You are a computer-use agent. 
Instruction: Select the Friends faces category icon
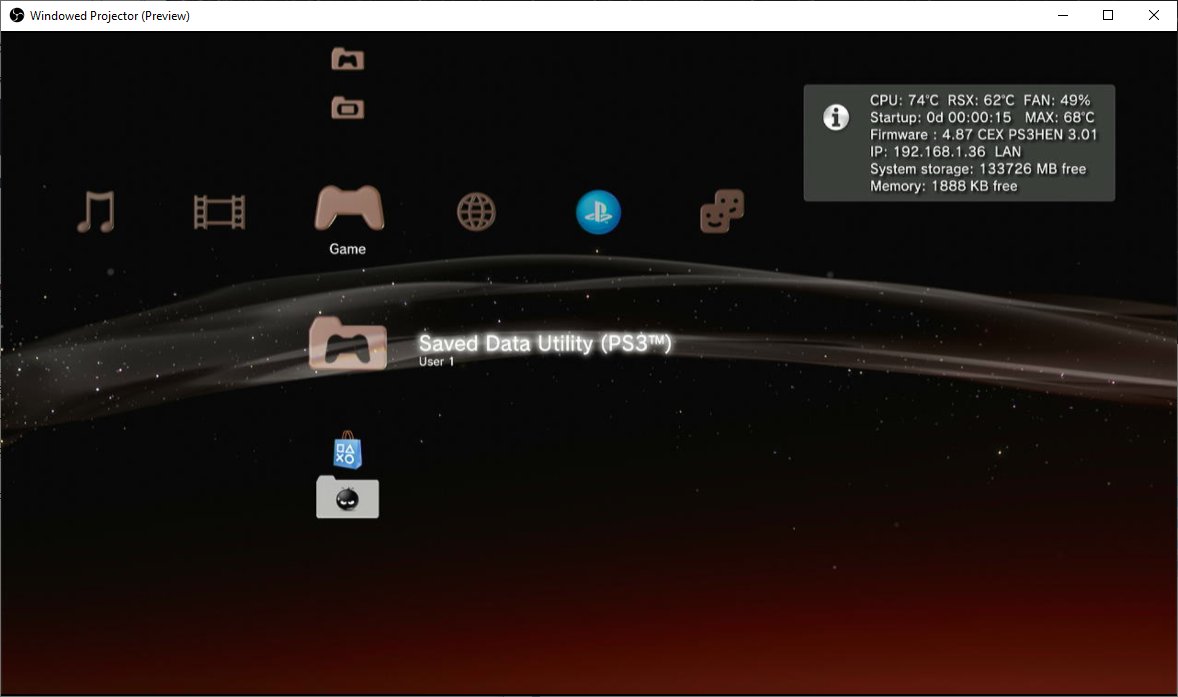point(722,211)
